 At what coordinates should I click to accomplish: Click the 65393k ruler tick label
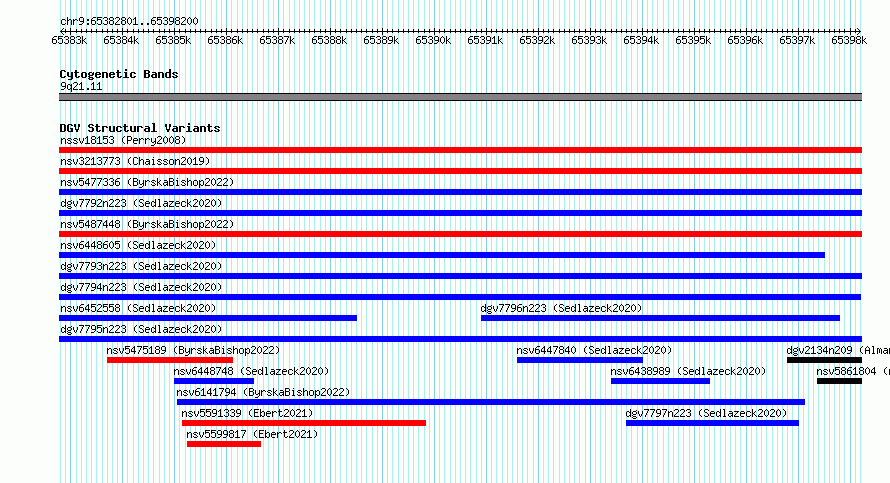click(x=589, y=40)
